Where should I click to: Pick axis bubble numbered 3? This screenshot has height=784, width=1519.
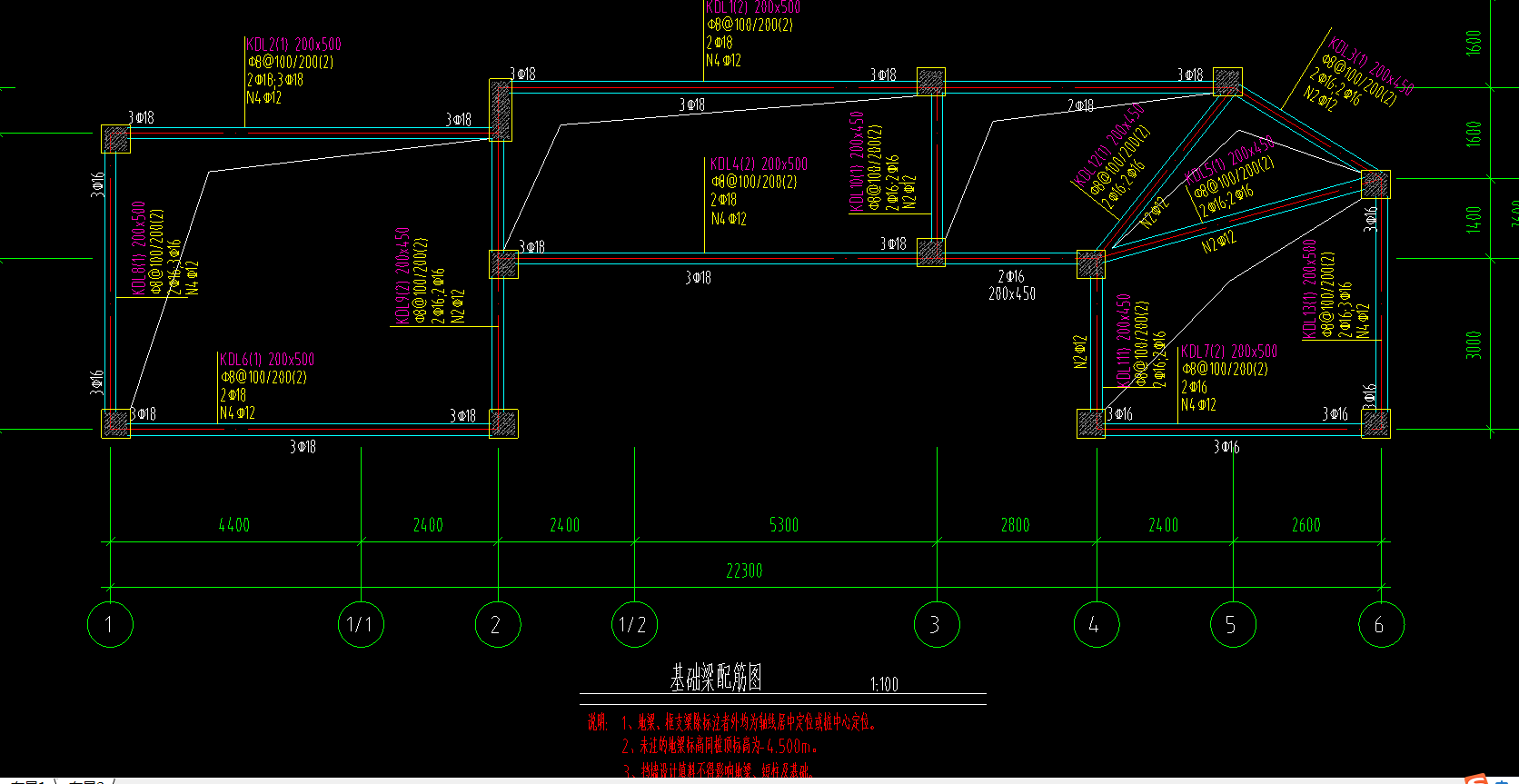tap(937, 624)
